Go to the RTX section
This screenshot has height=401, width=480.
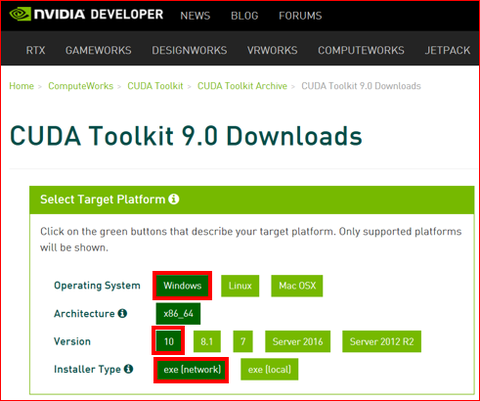(36, 50)
